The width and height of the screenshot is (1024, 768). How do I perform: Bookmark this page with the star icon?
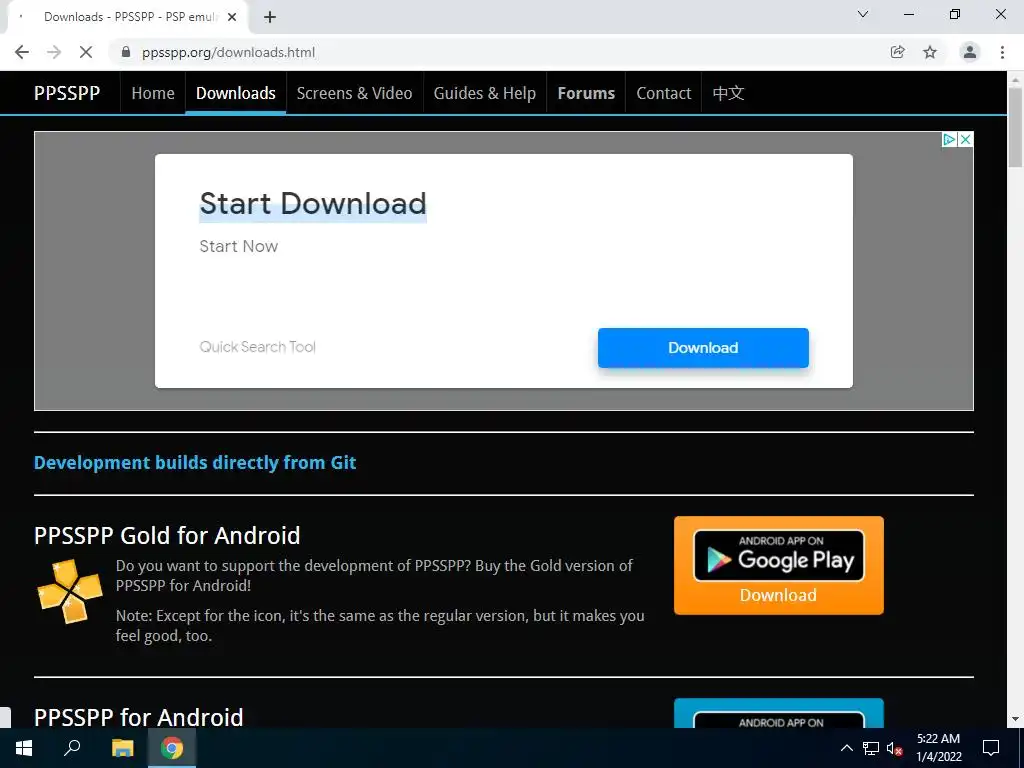tap(930, 52)
